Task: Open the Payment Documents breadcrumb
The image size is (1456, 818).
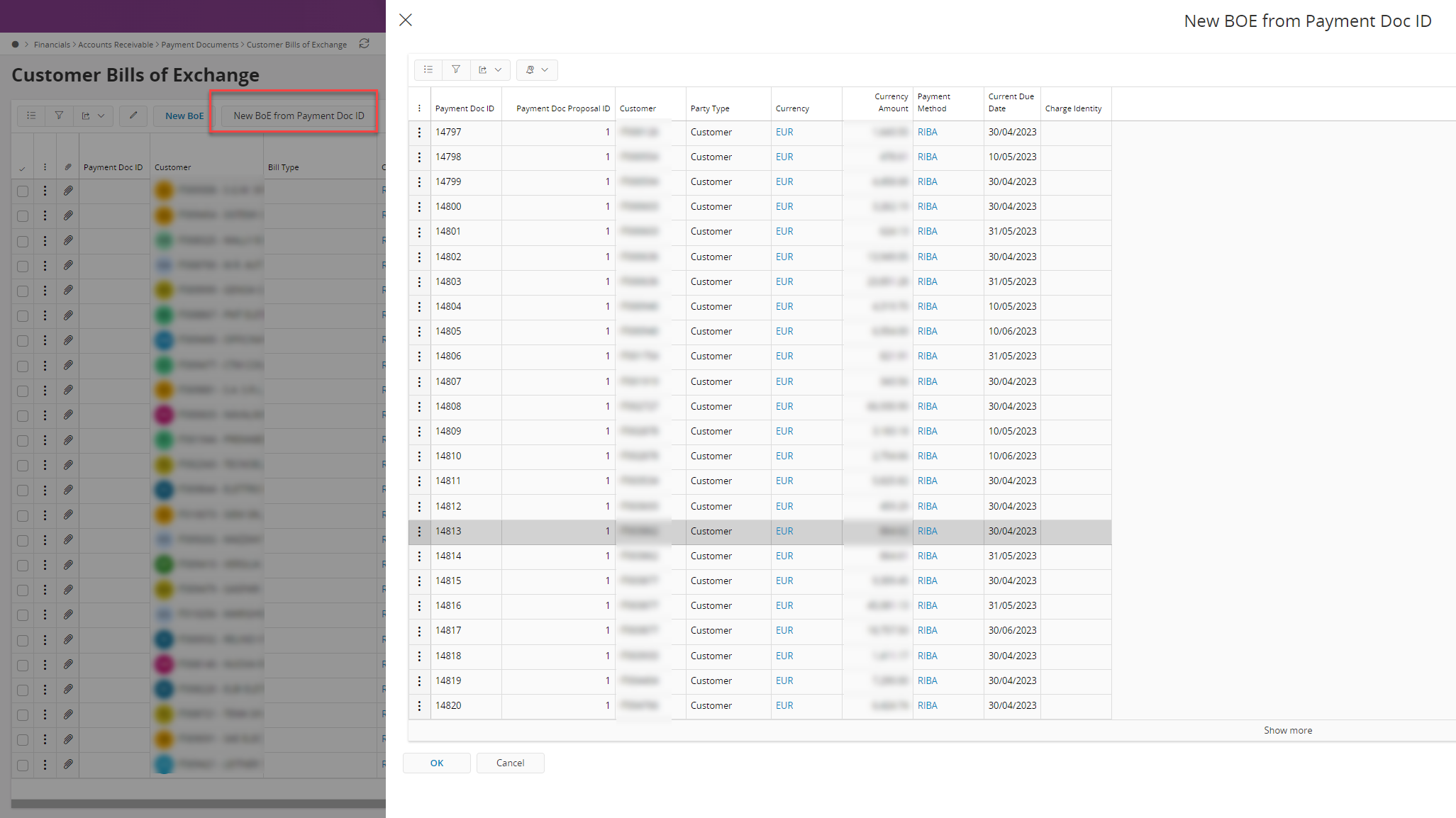Action: pos(200,45)
